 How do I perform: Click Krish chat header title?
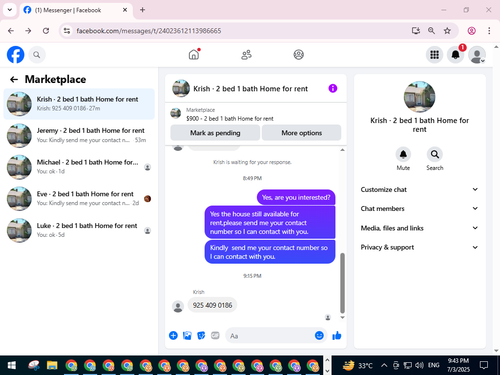click(x=250, y=89)
